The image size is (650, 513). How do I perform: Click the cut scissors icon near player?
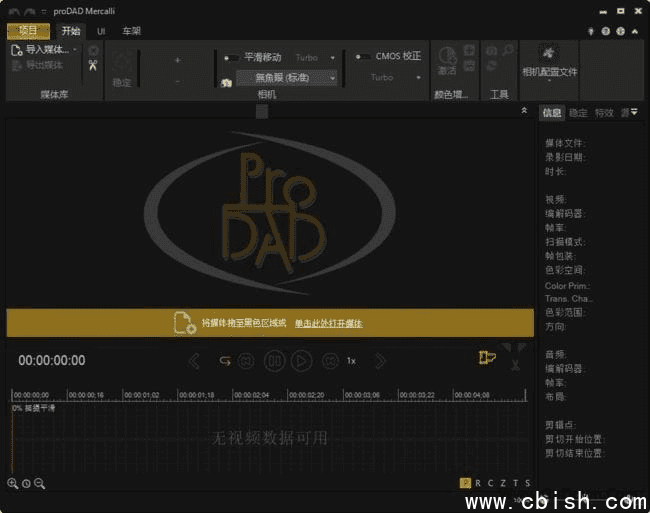tap(515, 365)
